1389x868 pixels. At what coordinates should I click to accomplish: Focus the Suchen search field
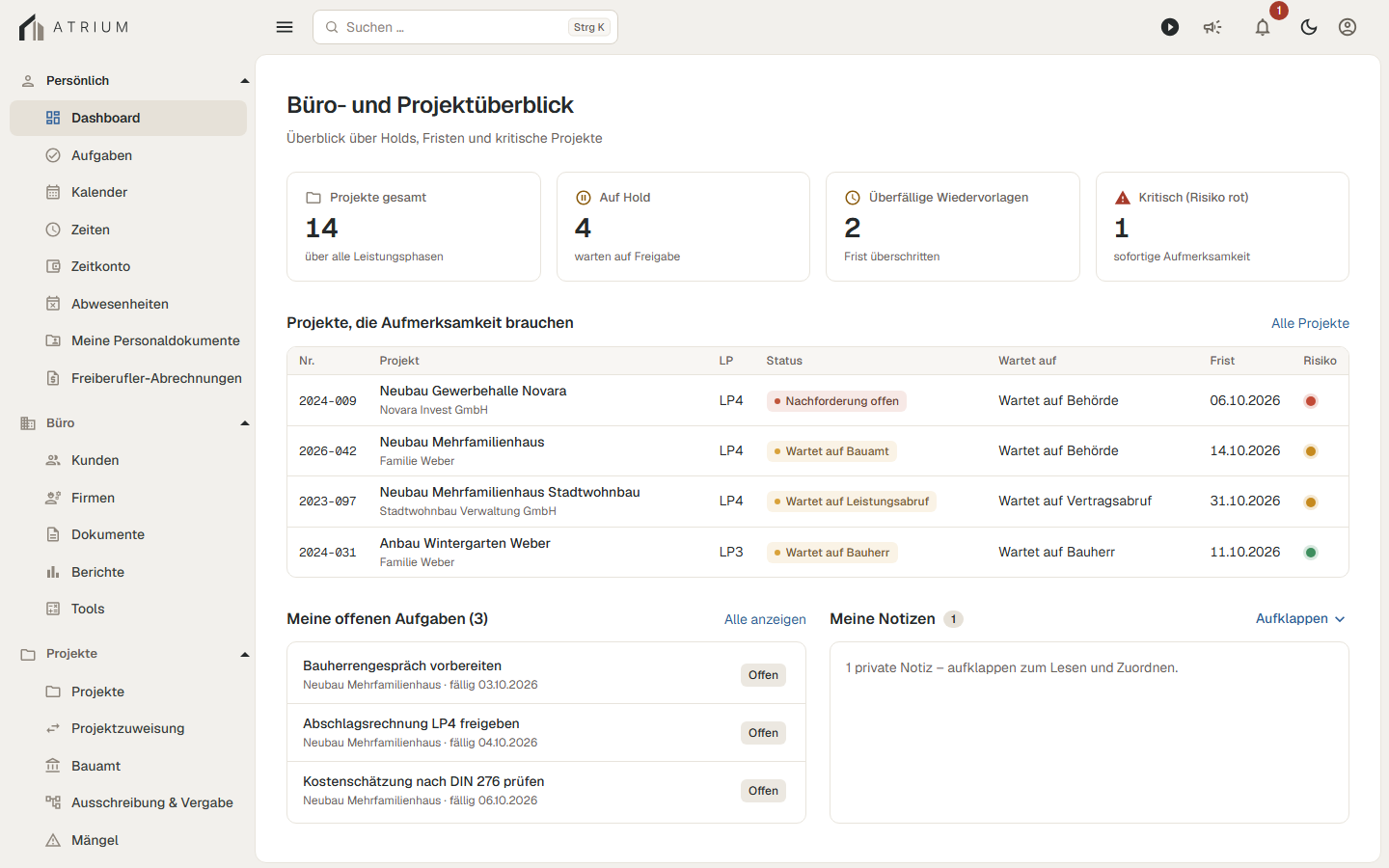pos(465,27)
